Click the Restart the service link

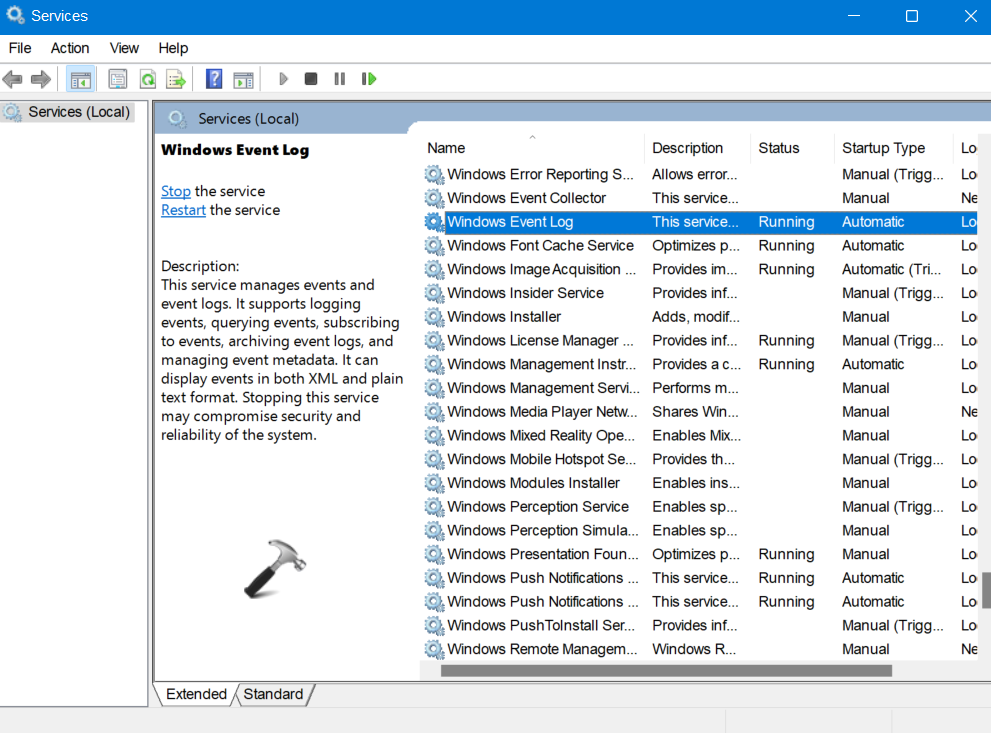point(183,210)
